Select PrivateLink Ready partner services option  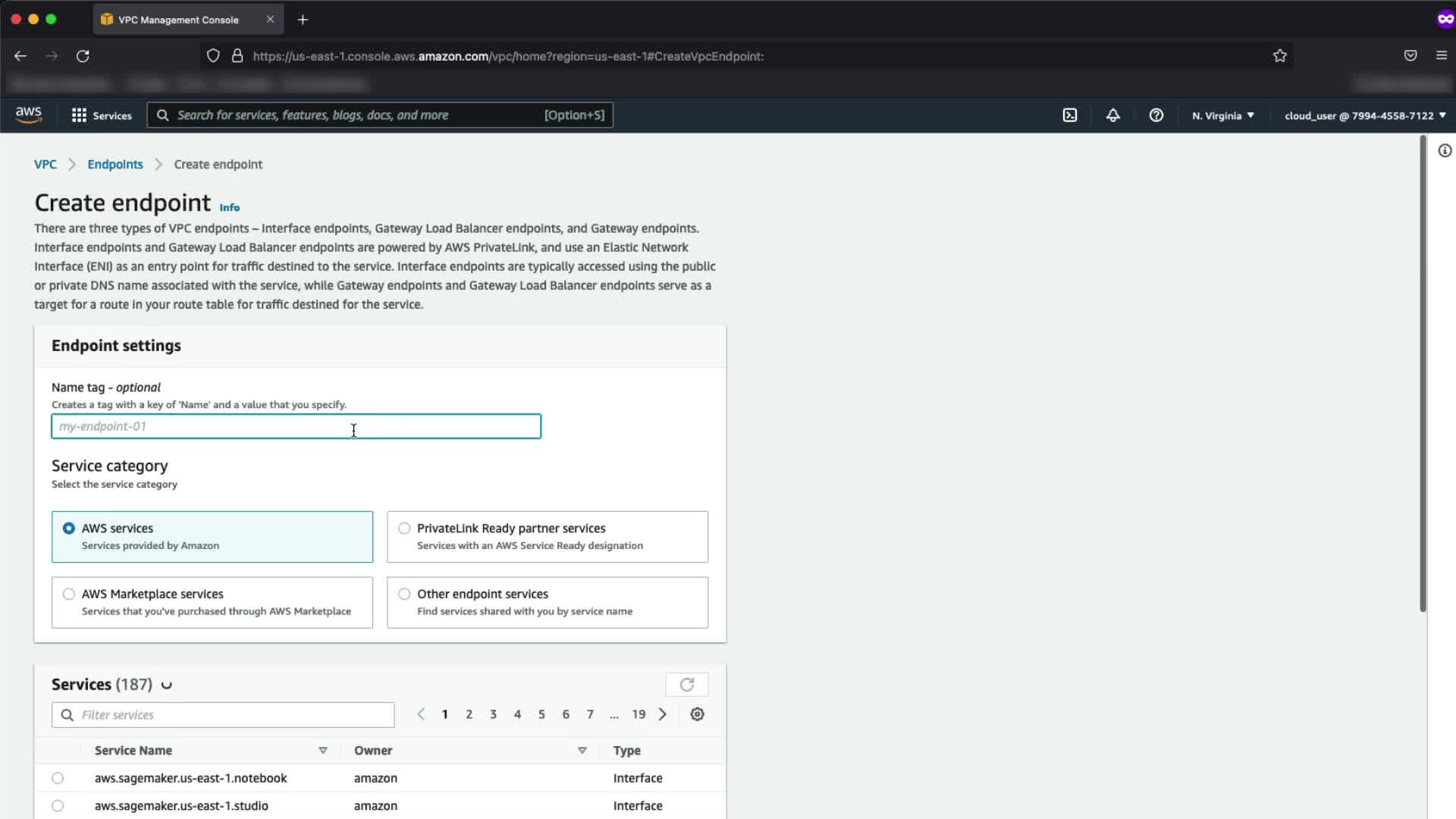click(x=404, y=529)
